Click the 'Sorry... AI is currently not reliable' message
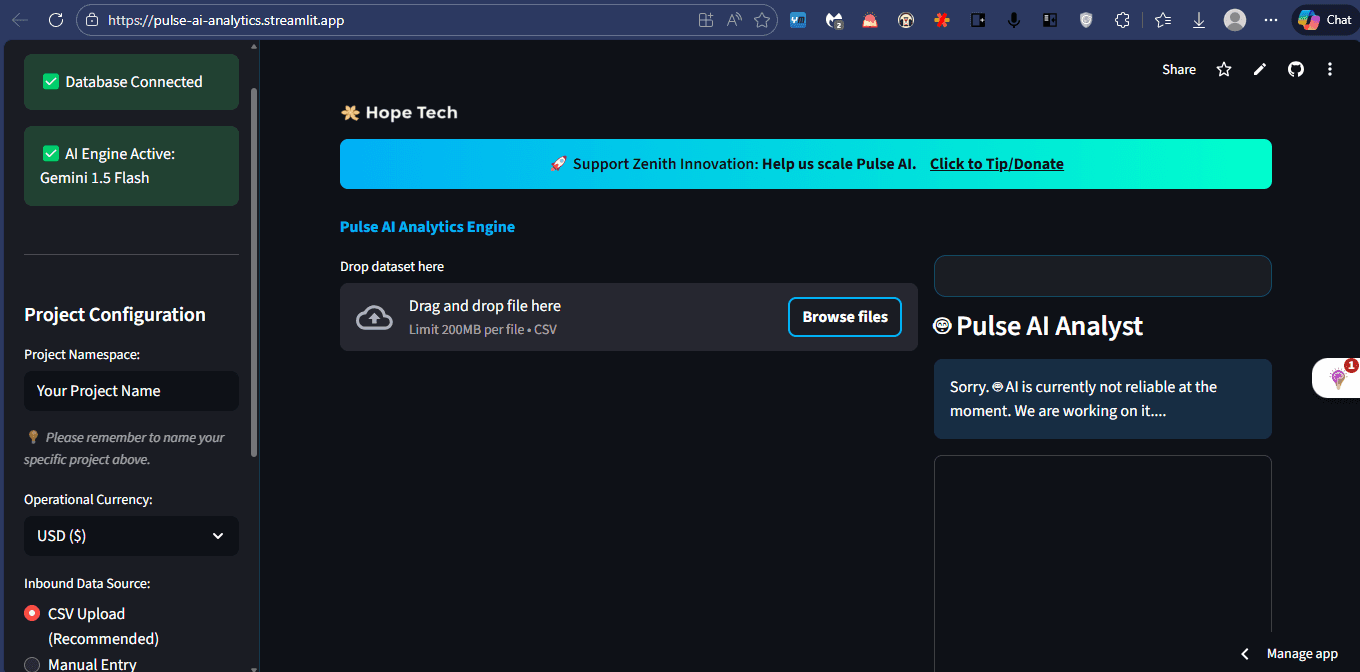This screenshot has width=1360, height=672. (1103, 399)
